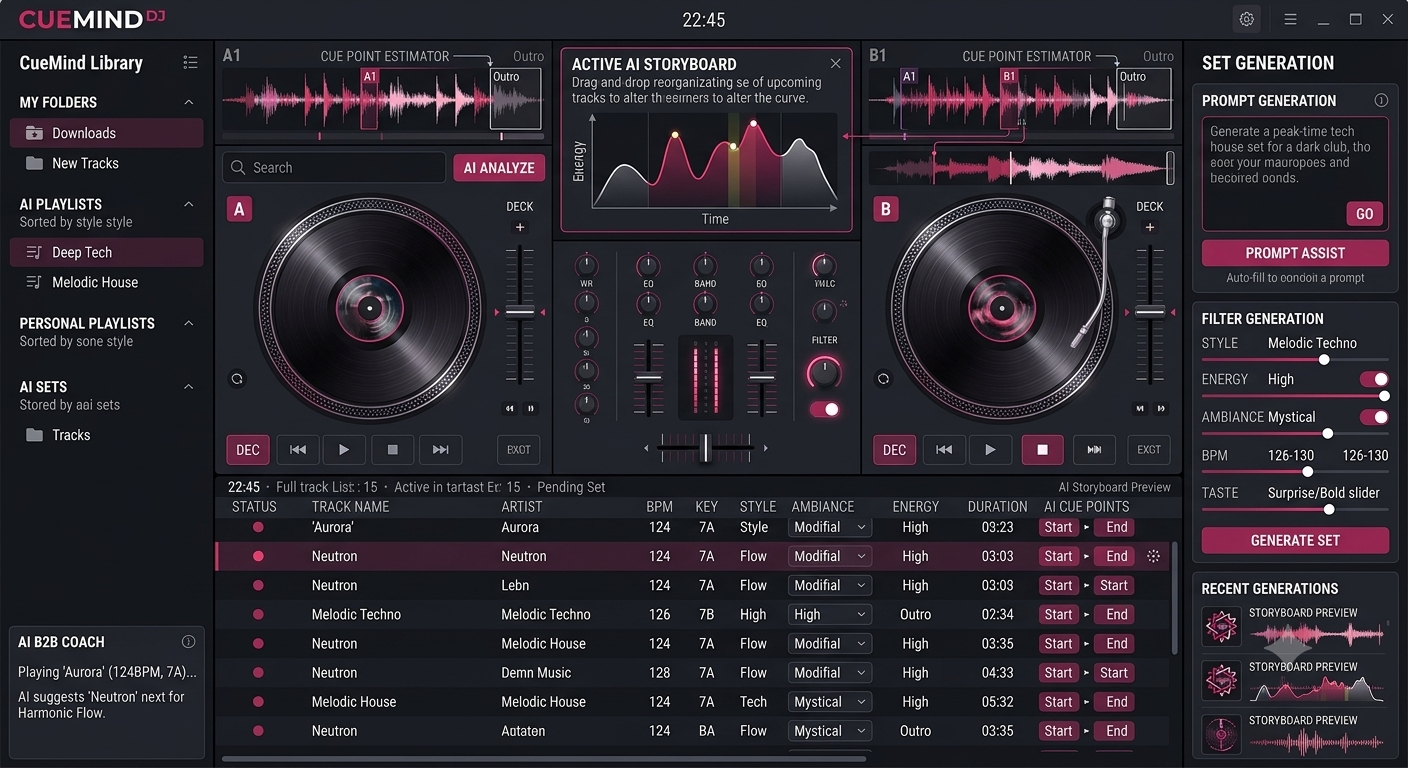Open the hamburger menu in title bar
The height and width of the screenshot is (768, 1408).
pyautogui.click(x=1290, y=19)
